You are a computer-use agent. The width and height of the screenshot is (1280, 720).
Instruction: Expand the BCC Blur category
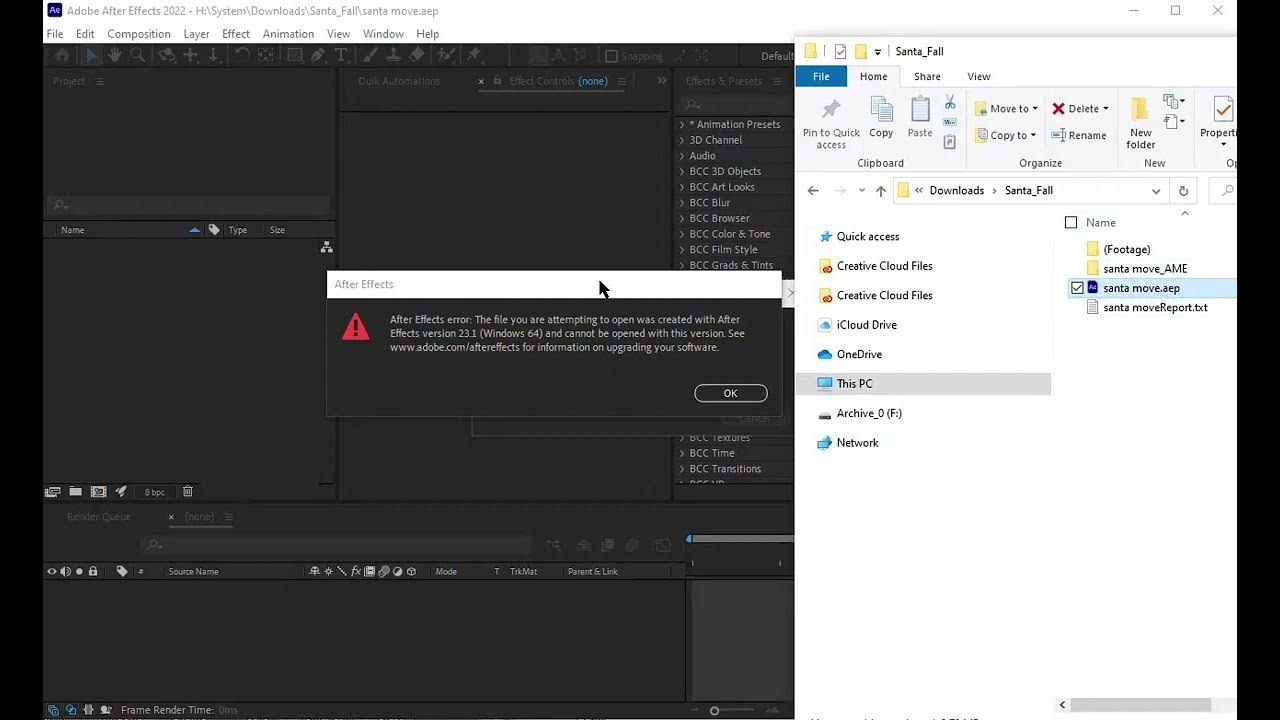(x=682, y=203)
